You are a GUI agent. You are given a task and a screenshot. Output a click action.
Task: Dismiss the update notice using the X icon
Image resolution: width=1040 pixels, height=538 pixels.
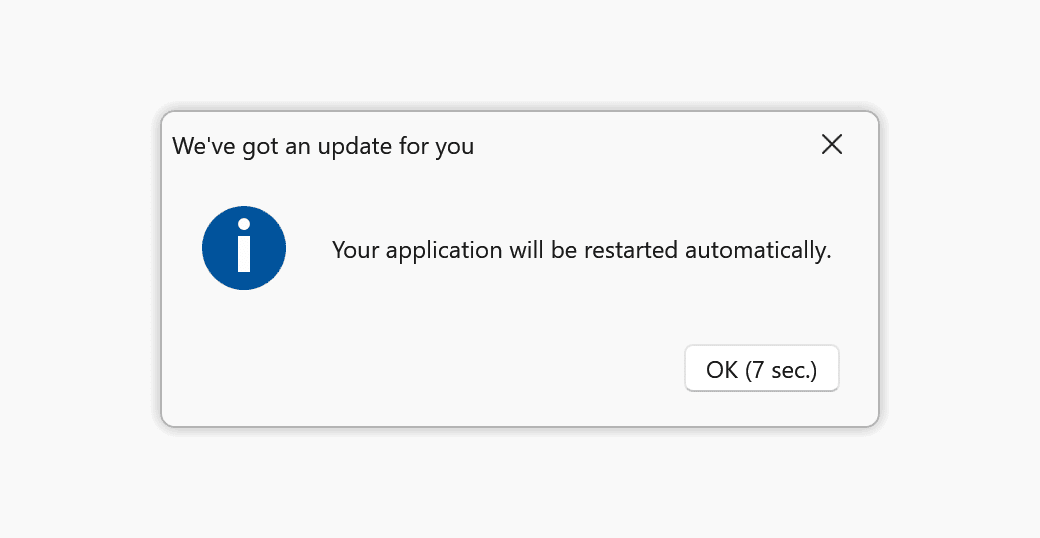[x=831, y=145]
